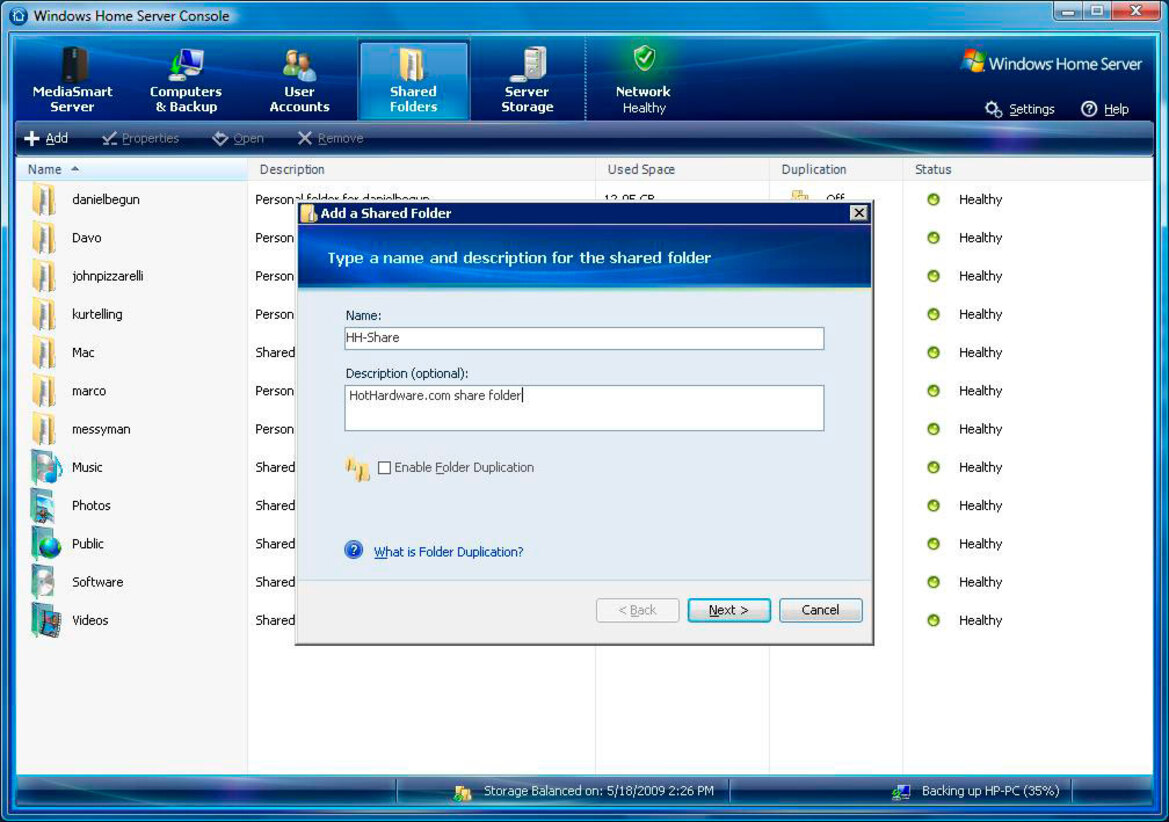The width and height of the screenshot is (1169, 822).
Task: Sort by Description column header
Action: pyautogui.click(x=421, y=169)
